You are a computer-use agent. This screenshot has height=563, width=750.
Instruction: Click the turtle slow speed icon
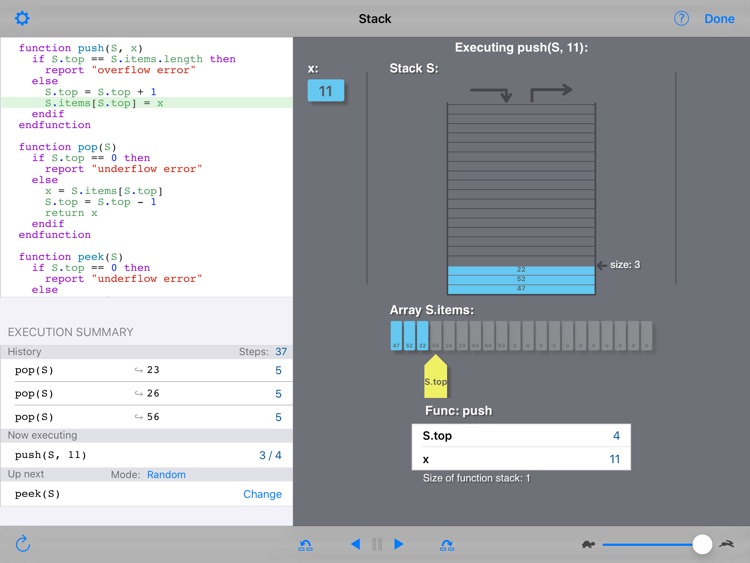tap(588, 544)
